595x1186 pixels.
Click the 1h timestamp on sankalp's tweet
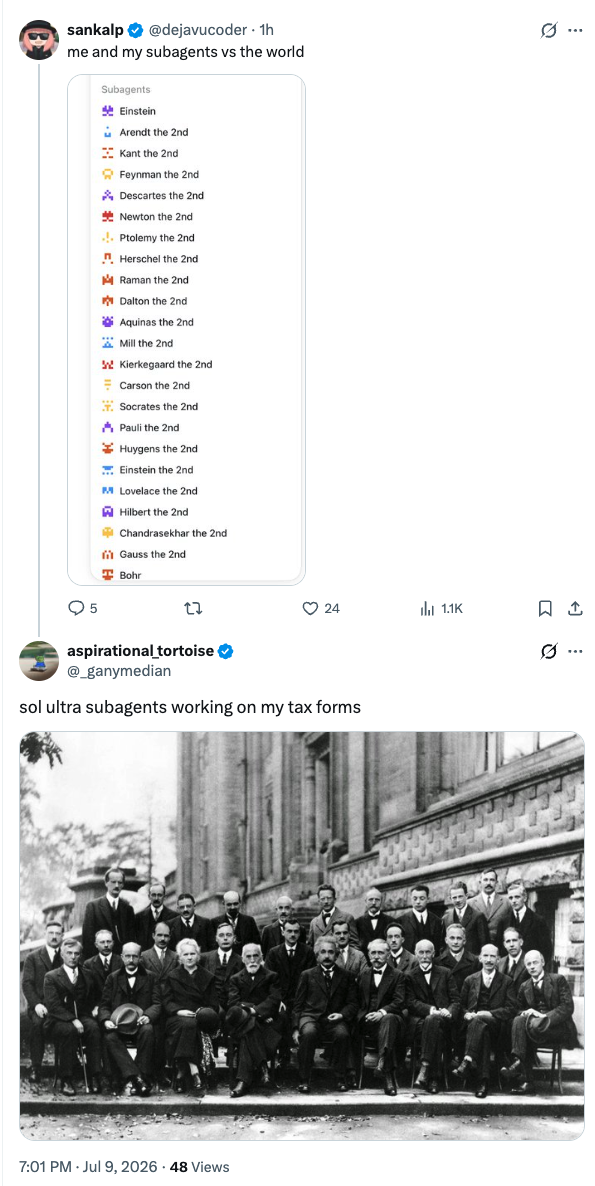pos(266,30)
